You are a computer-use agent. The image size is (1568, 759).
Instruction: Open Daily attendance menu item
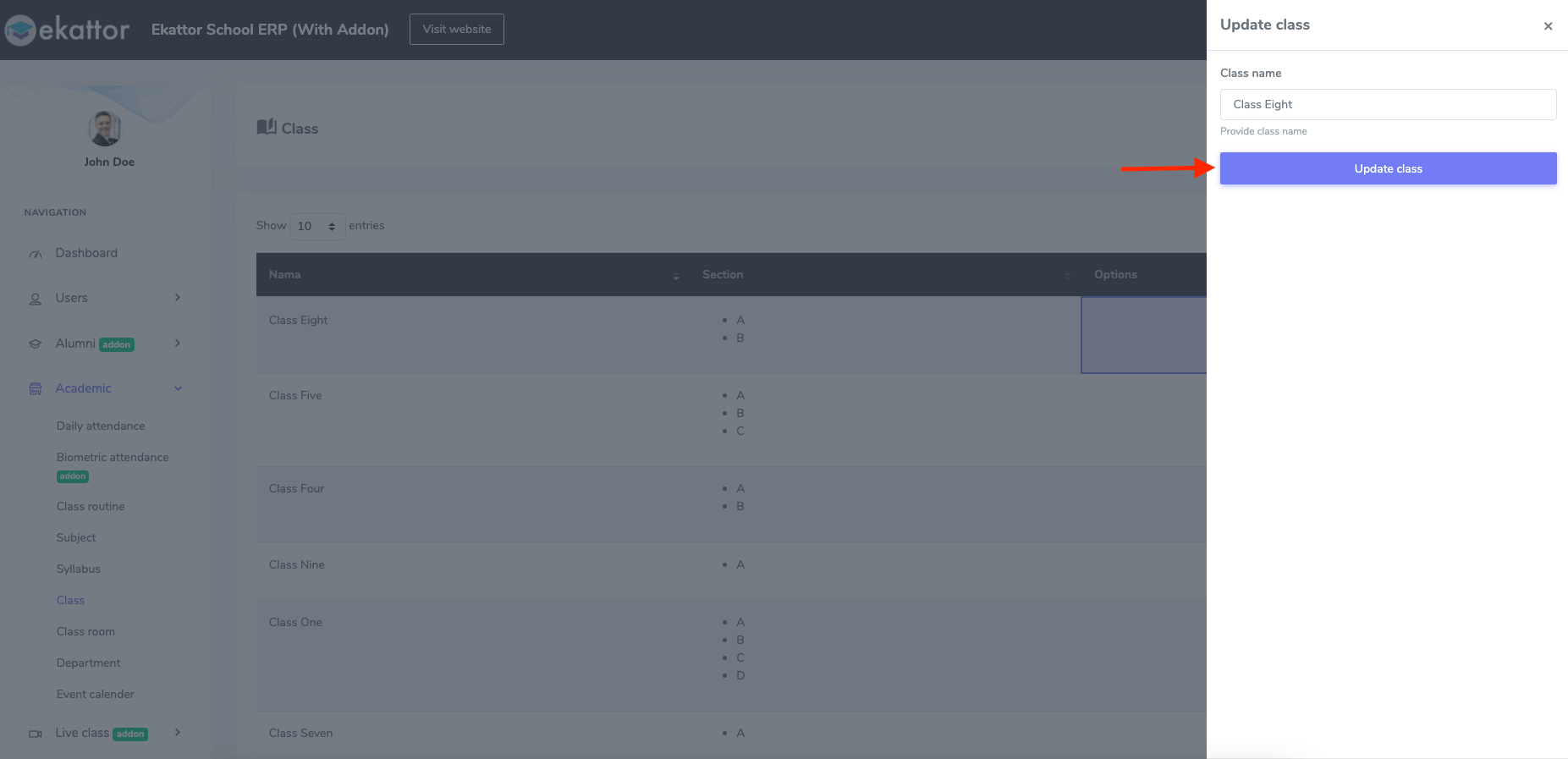coord(101,426)
